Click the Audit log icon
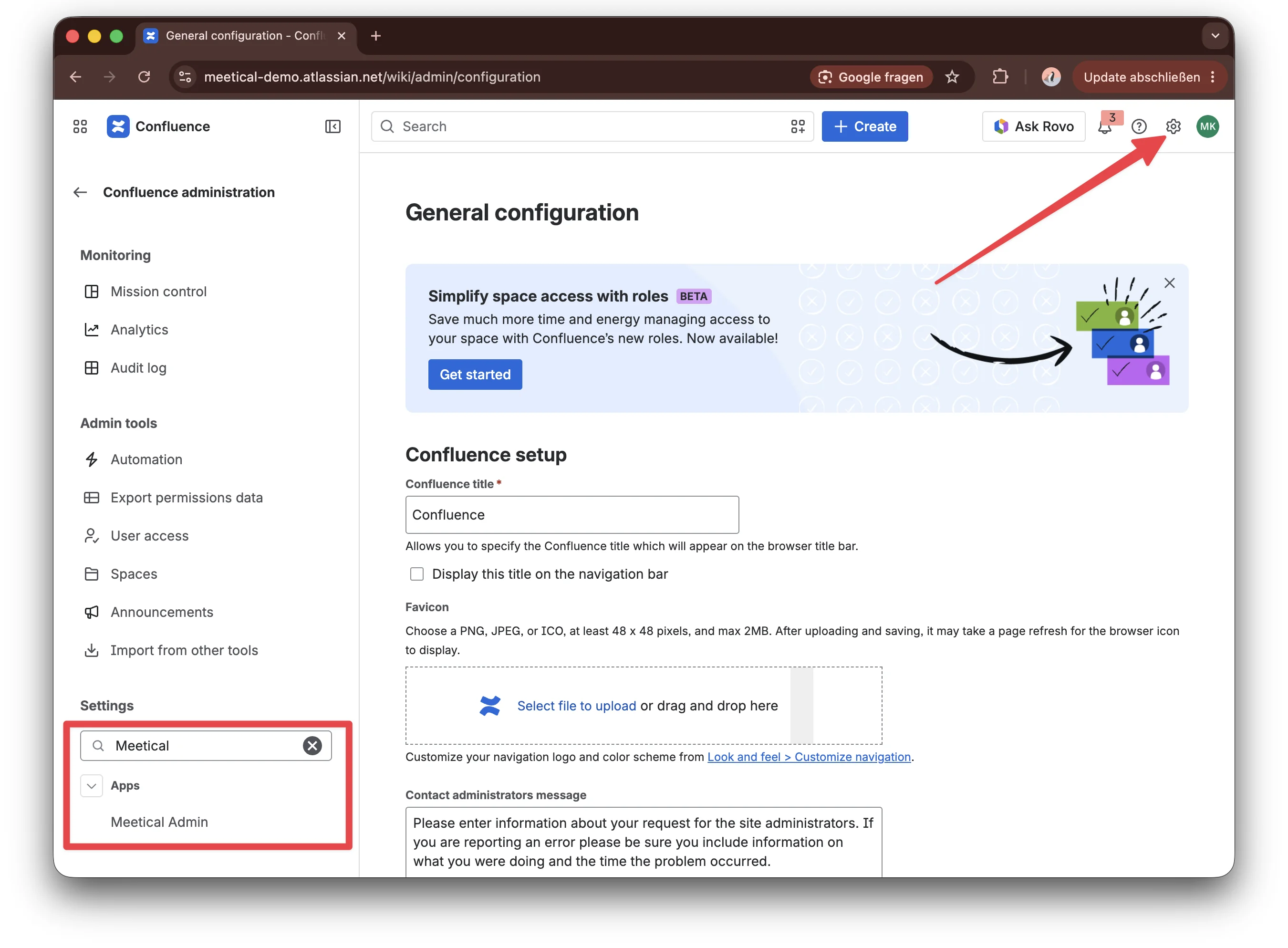The width and height of the screenshot is (1288, 948). [x=91, y=368]
